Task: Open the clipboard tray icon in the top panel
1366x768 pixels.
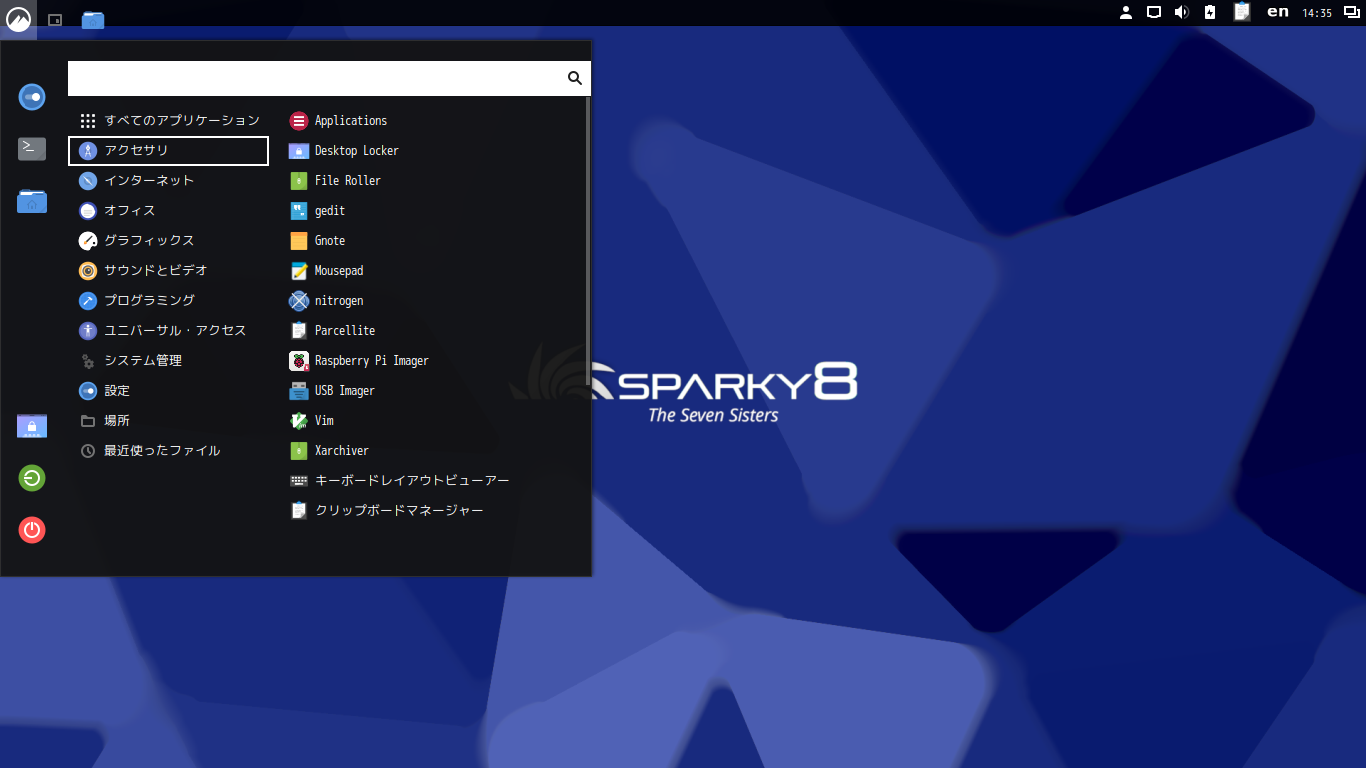Action: click(1242, 12)
